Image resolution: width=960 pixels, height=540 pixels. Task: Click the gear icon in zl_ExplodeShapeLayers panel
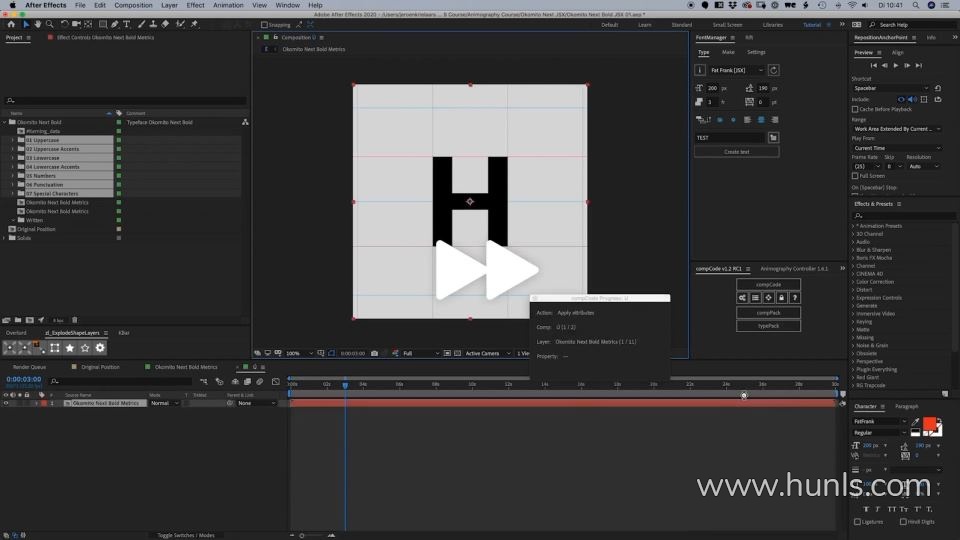point(100,348)
